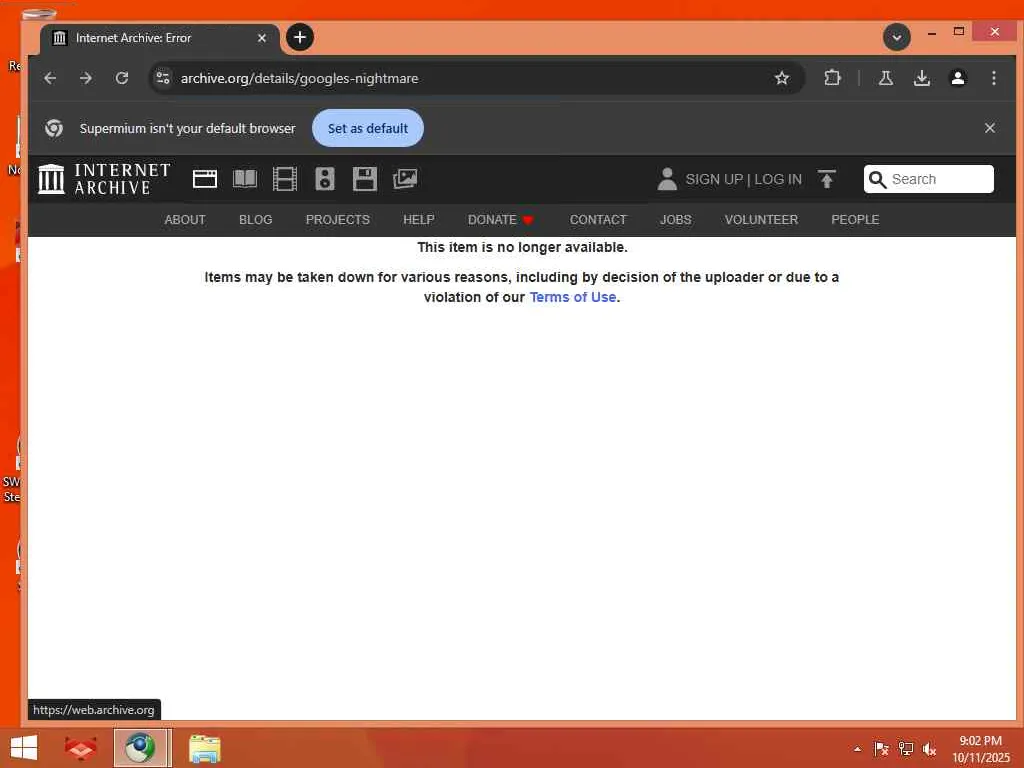Open the Labs flask icon
This screenshot has height=768, width=1024.
coord(886,78)
